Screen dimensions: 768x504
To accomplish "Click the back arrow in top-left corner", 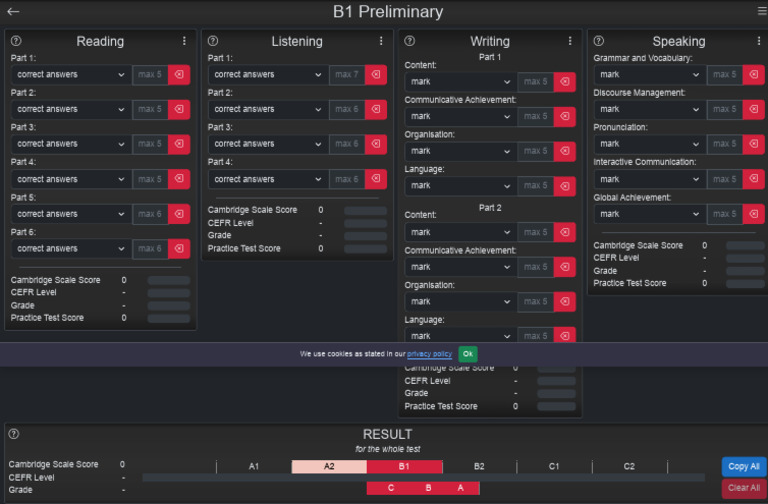I will coord(13,12).
